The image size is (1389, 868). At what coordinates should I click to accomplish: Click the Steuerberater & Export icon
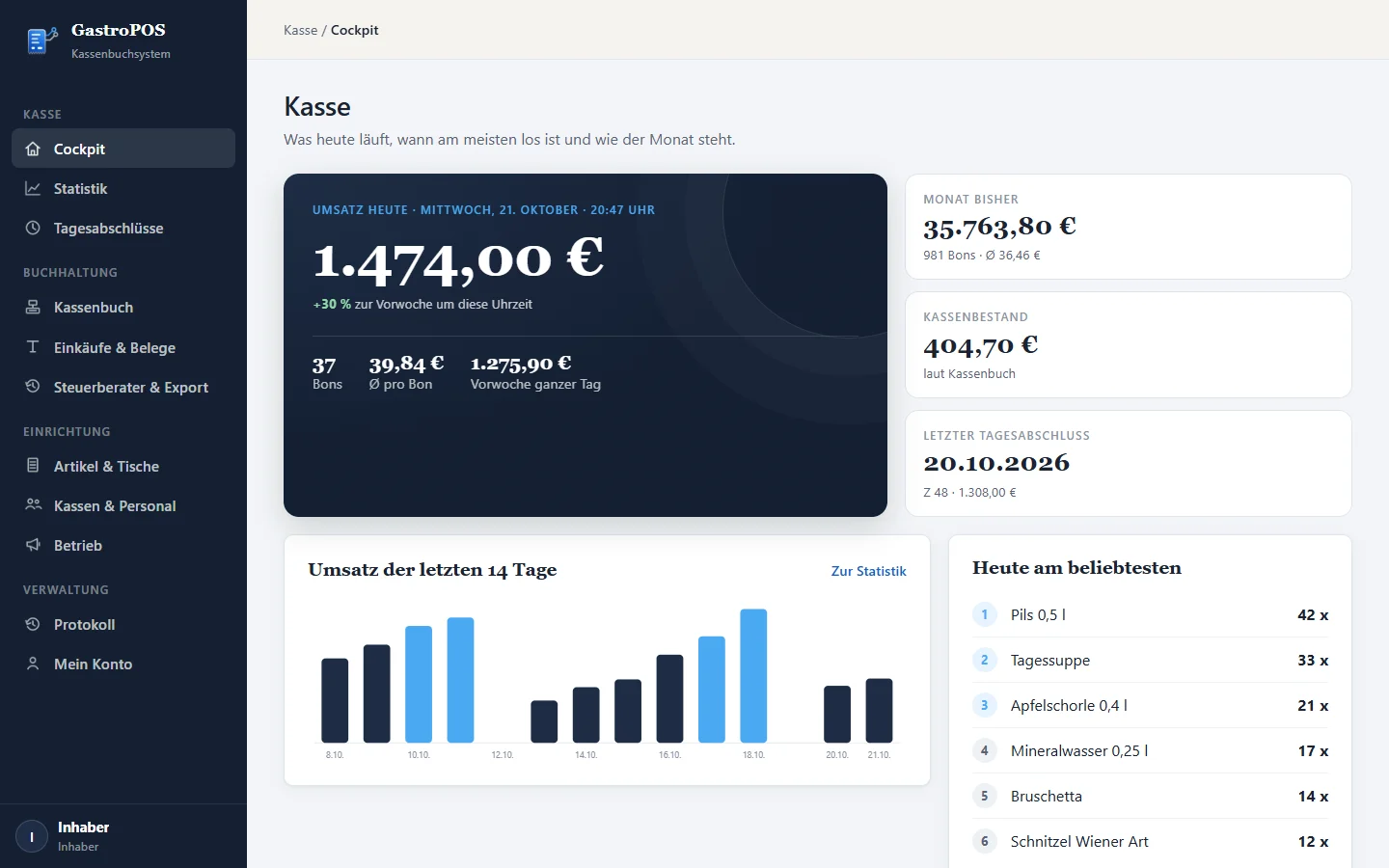[x=33, y=387]
